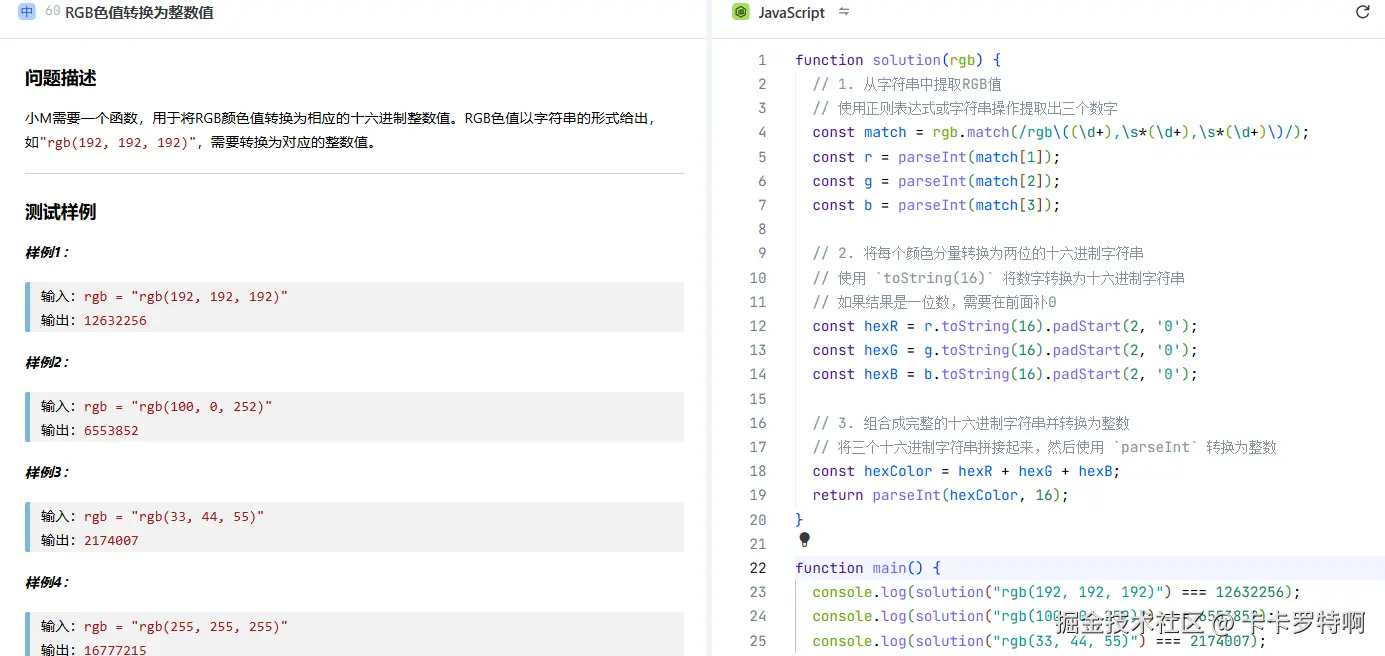Click the green JavaScript language icon

pyautogui.click(x=740, y=12)
